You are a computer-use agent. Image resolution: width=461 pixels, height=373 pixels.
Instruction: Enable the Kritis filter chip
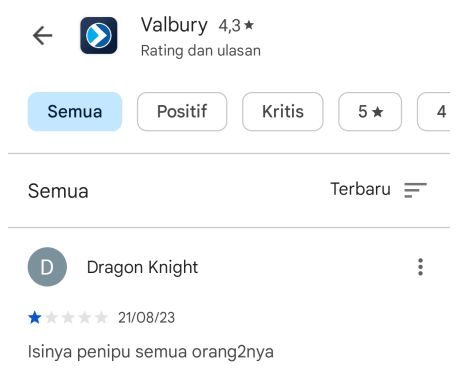(x=283, y=112)
